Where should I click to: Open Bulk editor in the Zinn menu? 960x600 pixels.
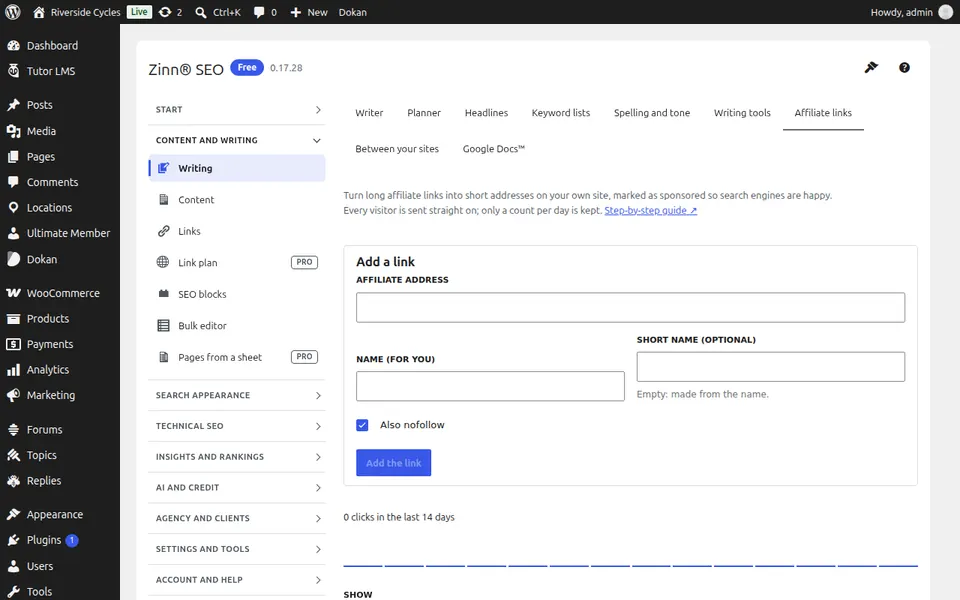pyautogui.click(x=236, y=326)
